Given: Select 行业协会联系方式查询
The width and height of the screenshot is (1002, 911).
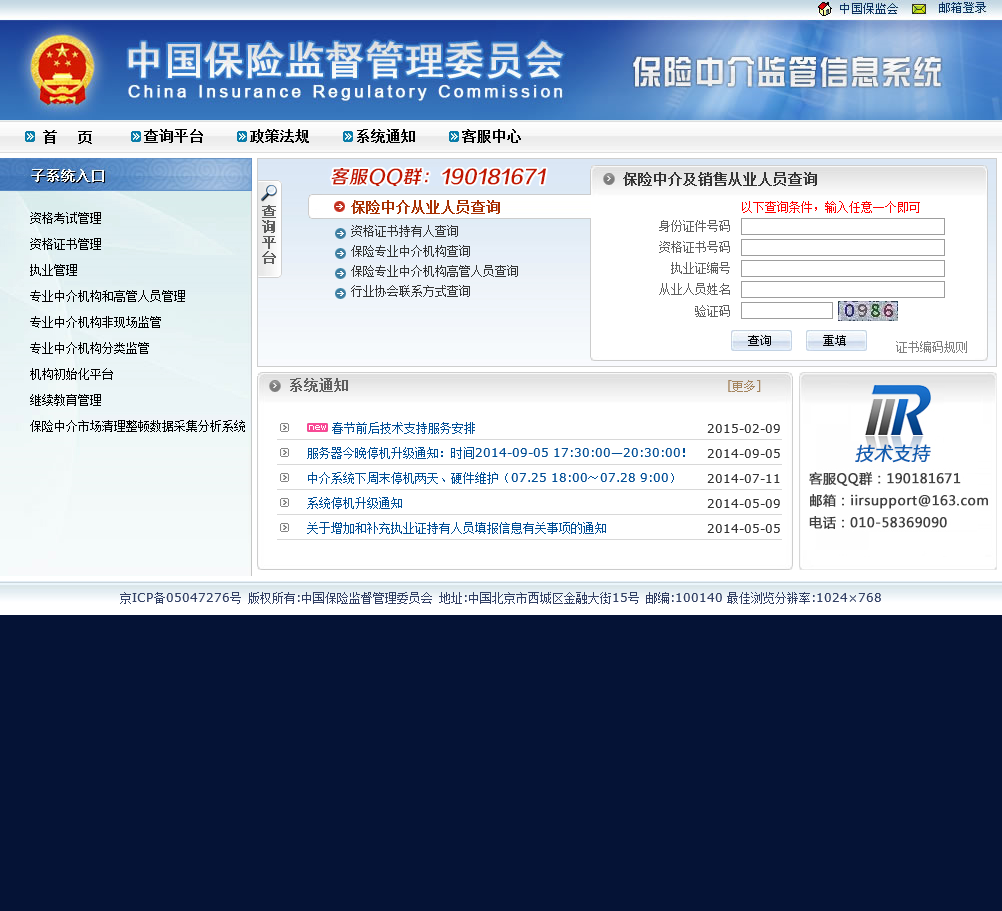Looking at the screenshot, I should pyautogui.click(x=410, y=291).
